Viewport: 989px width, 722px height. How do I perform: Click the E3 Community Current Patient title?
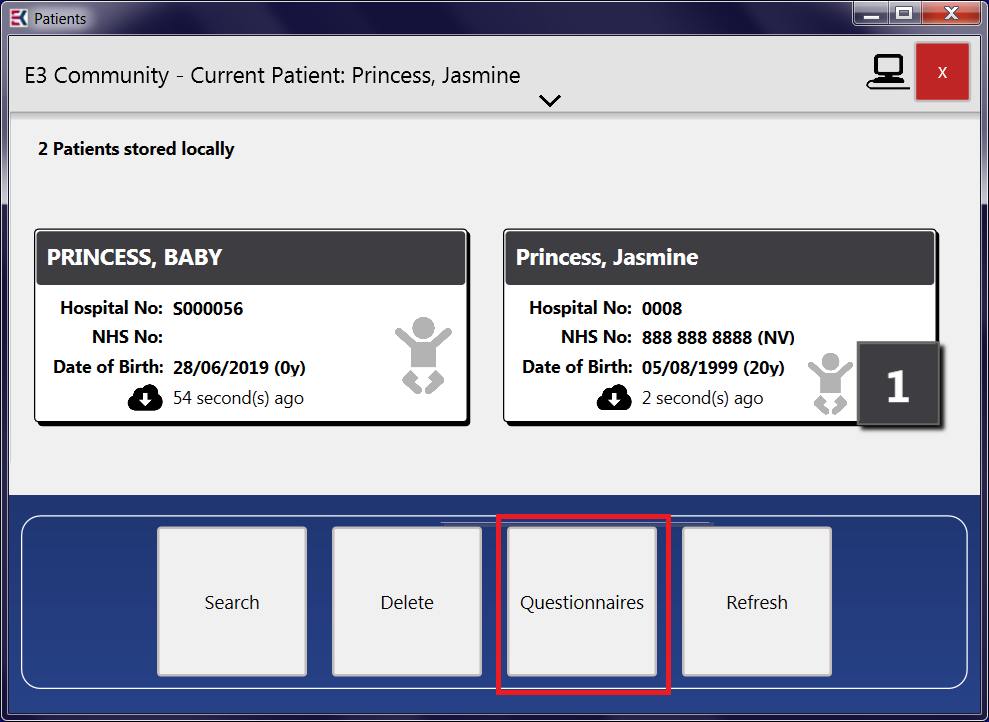click(x=272, y=75)
